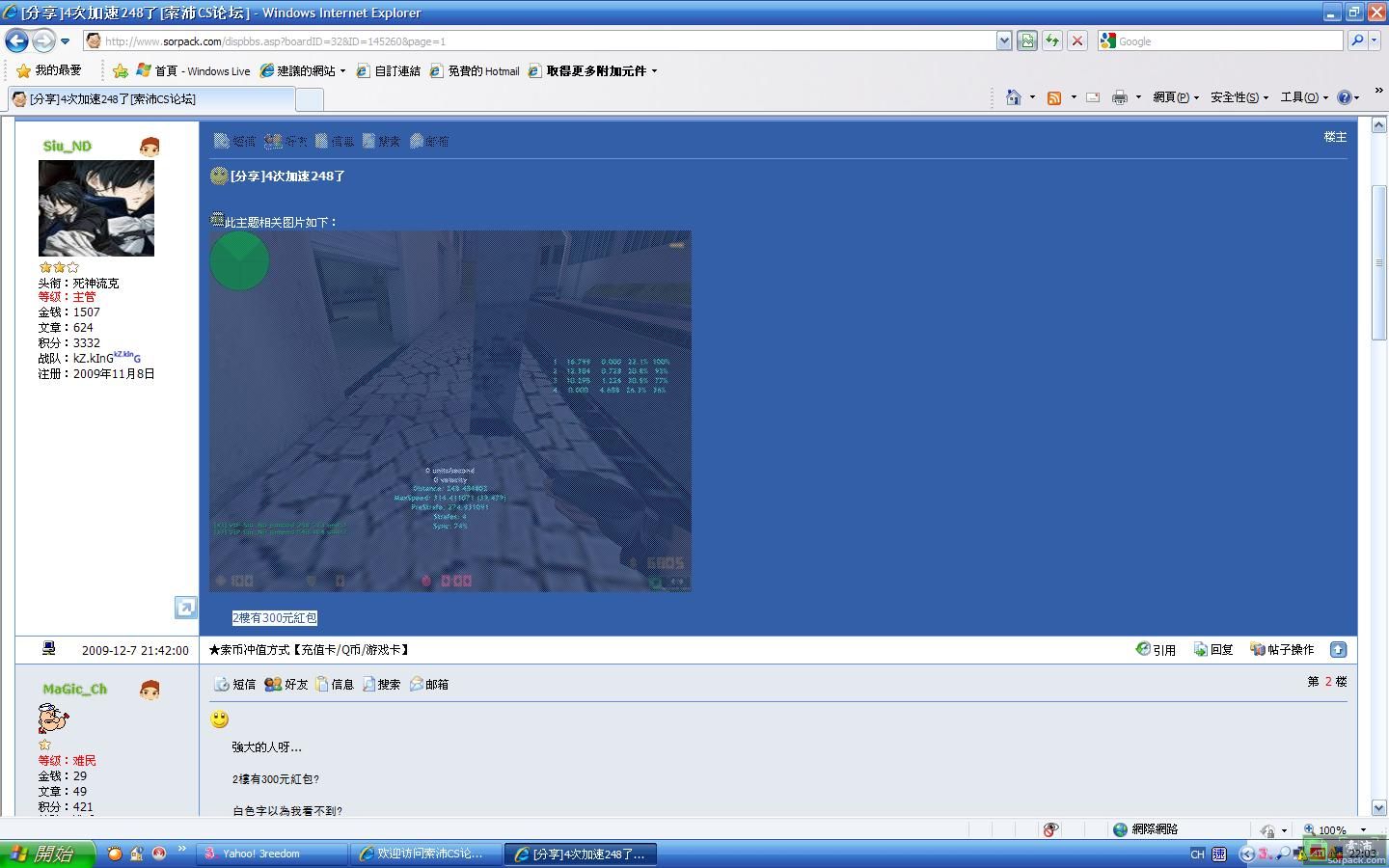
Task: Open the 網頁(P) page menu
Action: [1175, 97]
